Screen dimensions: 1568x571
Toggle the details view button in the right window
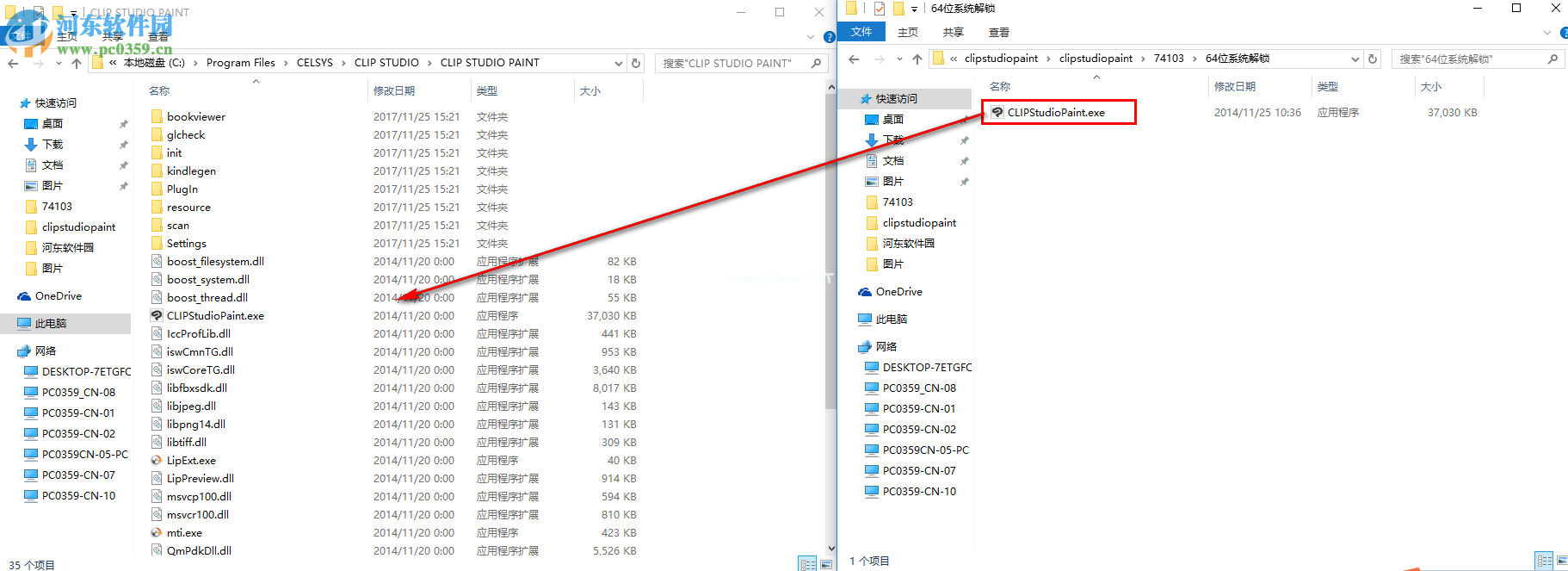pyautogui.click(x=1544, y=561)
